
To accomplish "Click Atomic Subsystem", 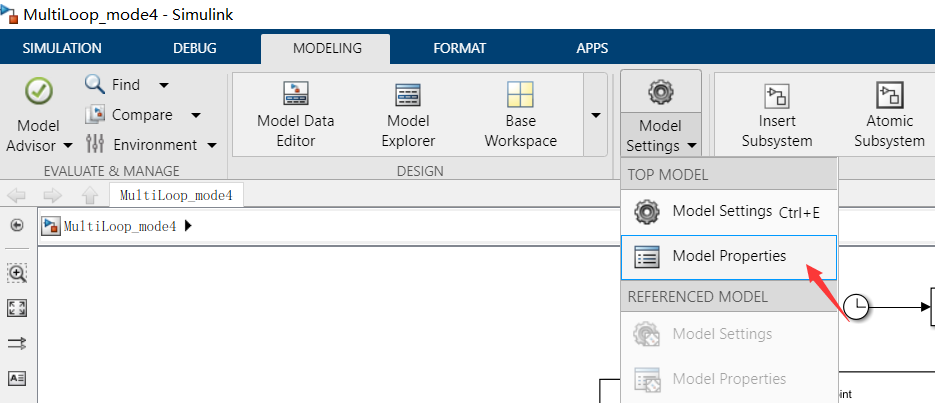I will 889,115.
